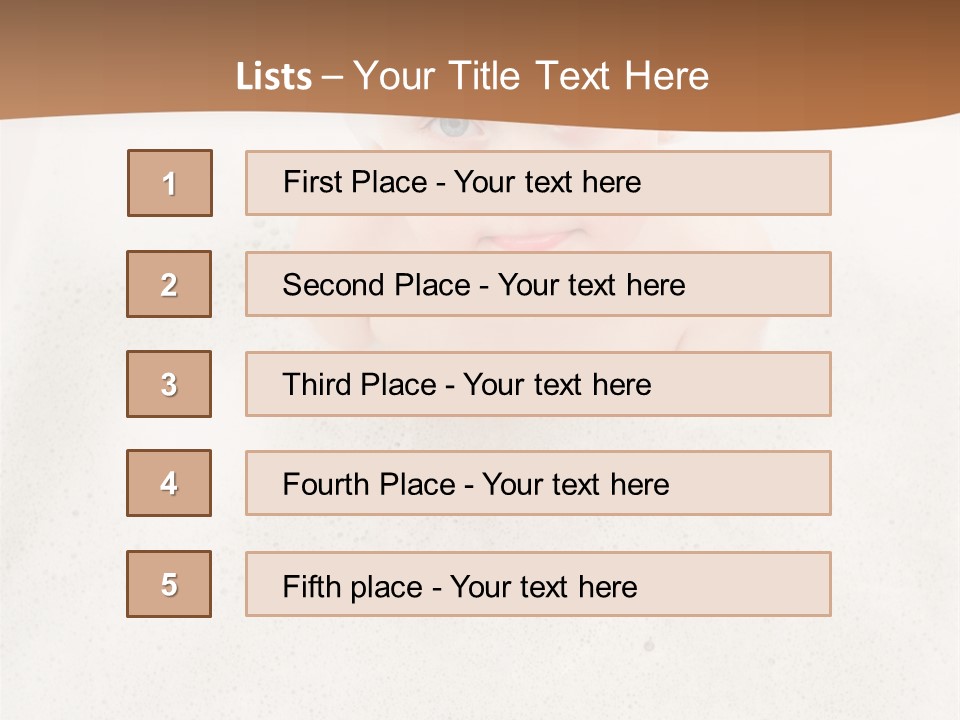Click the number 3 square
This screenshot has width=960, height=720.
(x=169, y=384)
